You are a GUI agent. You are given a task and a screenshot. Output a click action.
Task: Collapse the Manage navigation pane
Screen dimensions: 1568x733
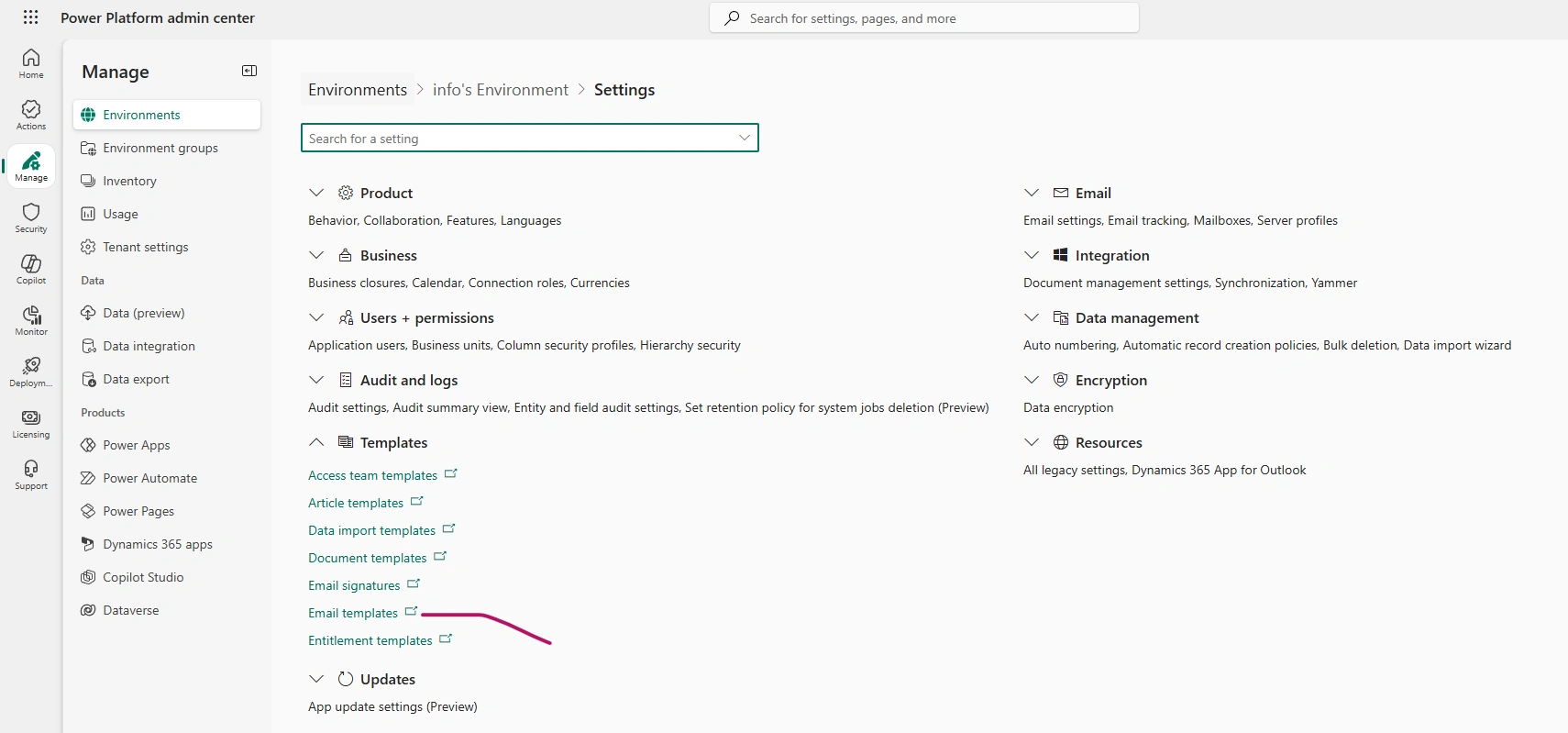[x=249, y=71]
